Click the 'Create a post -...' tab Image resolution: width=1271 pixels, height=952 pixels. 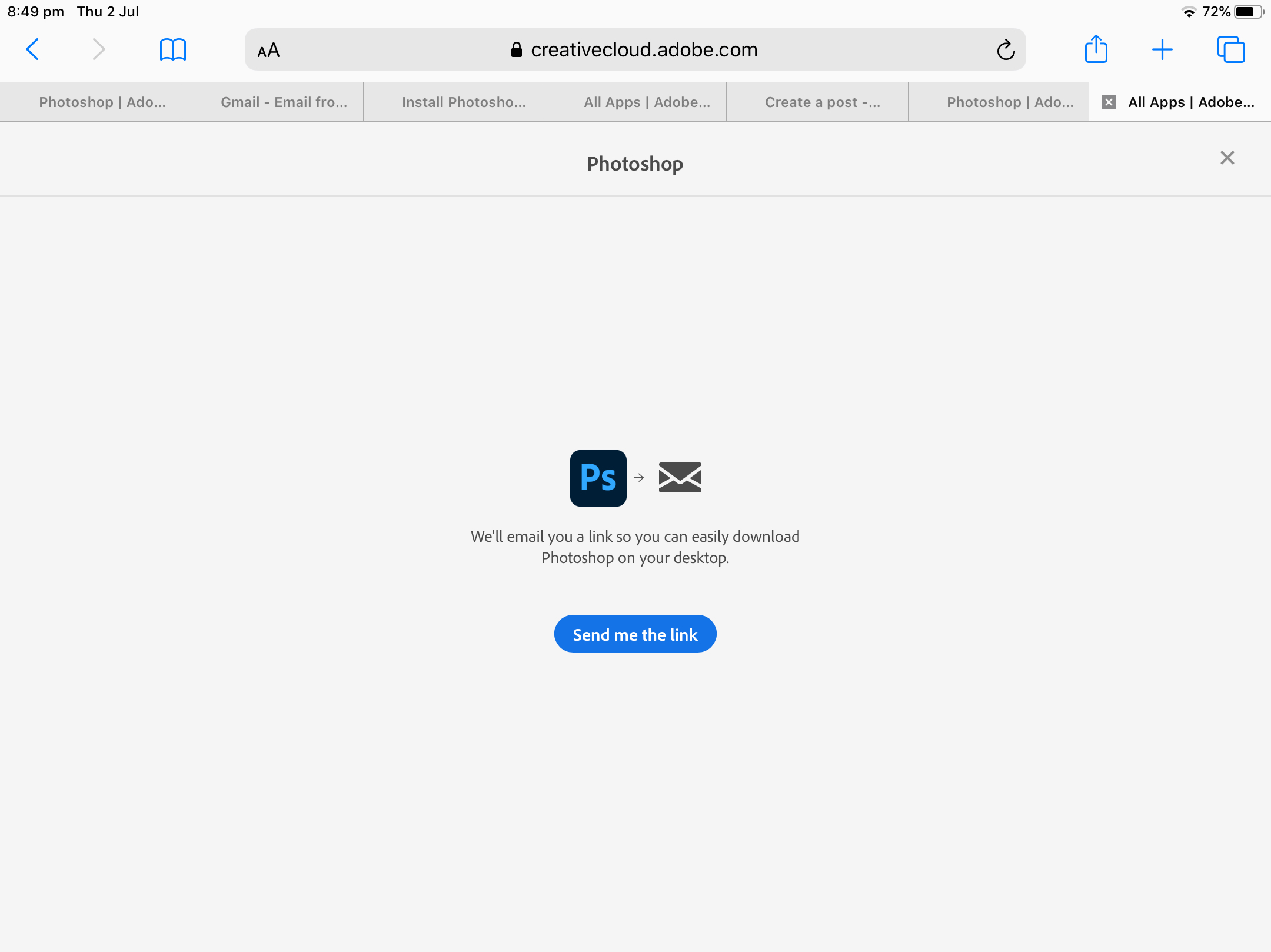pos(820,102)
